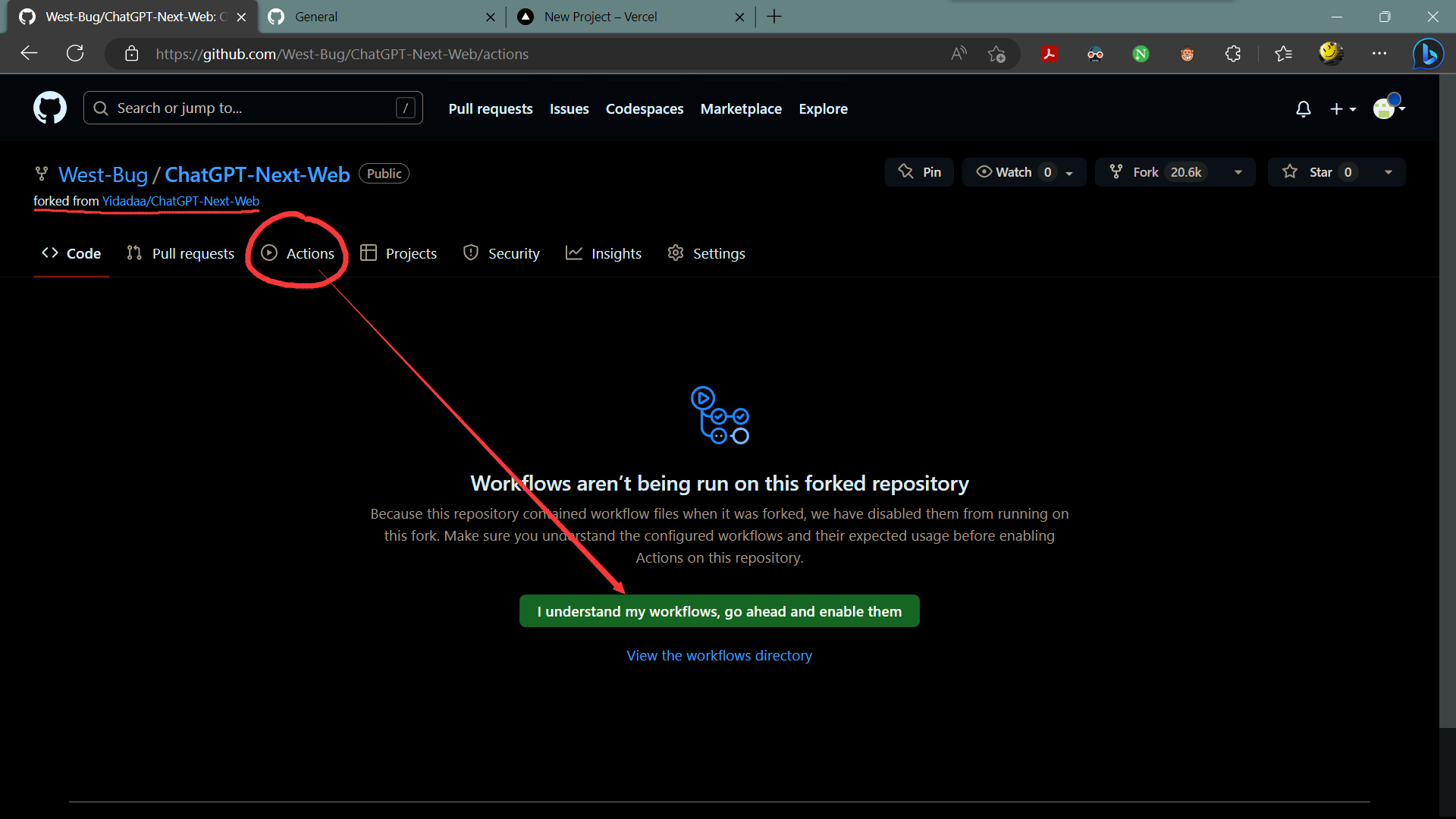This screenshot has width=1456, height=819.
Task: Expand the Fork options dropdown arrow
Action: click(1238, 172)
